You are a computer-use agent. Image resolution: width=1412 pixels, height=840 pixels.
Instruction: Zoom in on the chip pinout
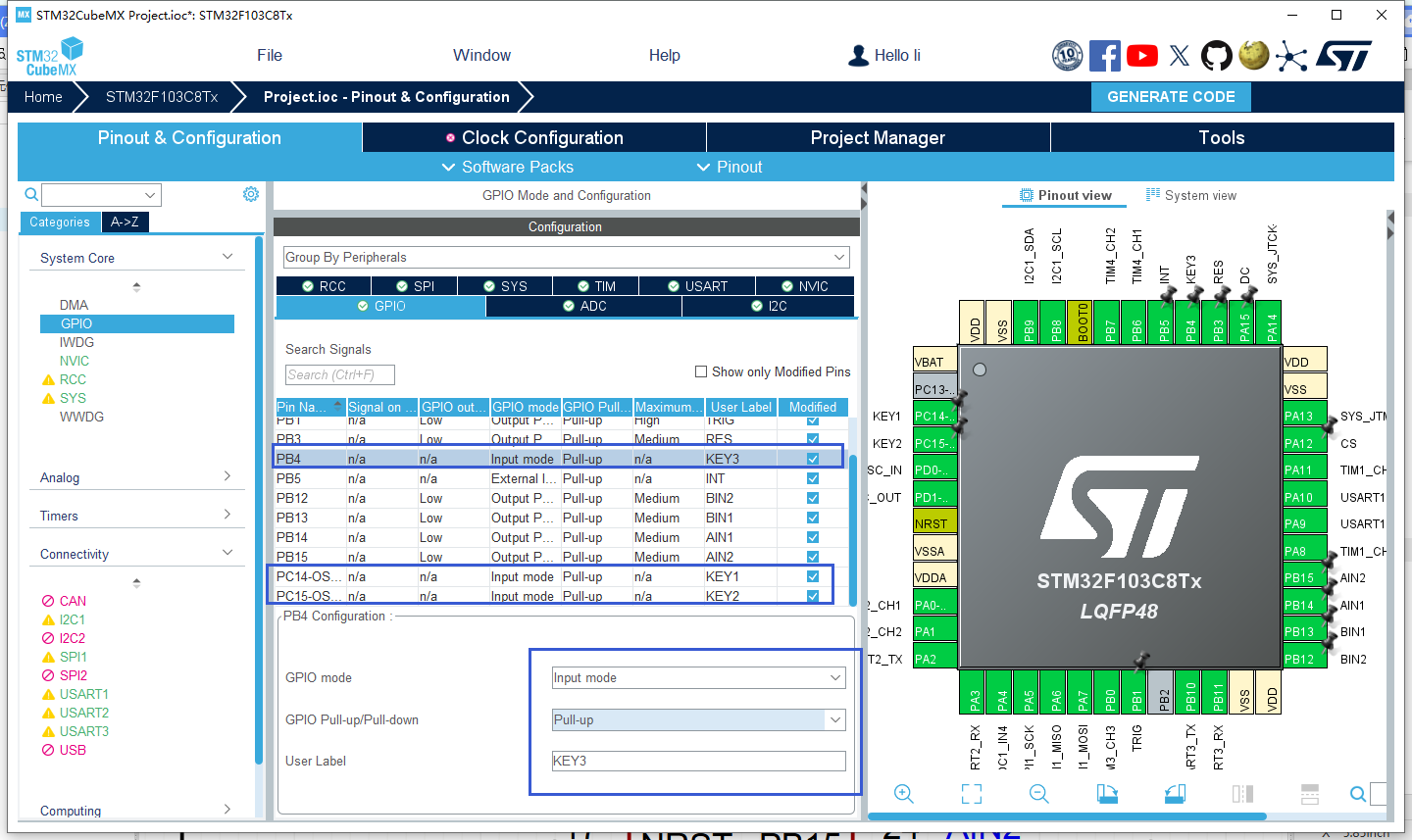[x=904, y=794]
